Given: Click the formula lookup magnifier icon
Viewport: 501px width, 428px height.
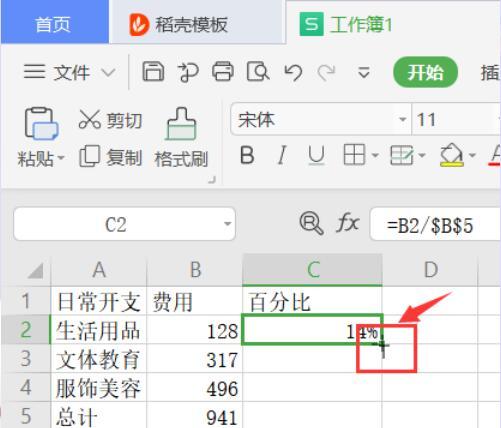Looking at the screenshot, I should point(311,223).
